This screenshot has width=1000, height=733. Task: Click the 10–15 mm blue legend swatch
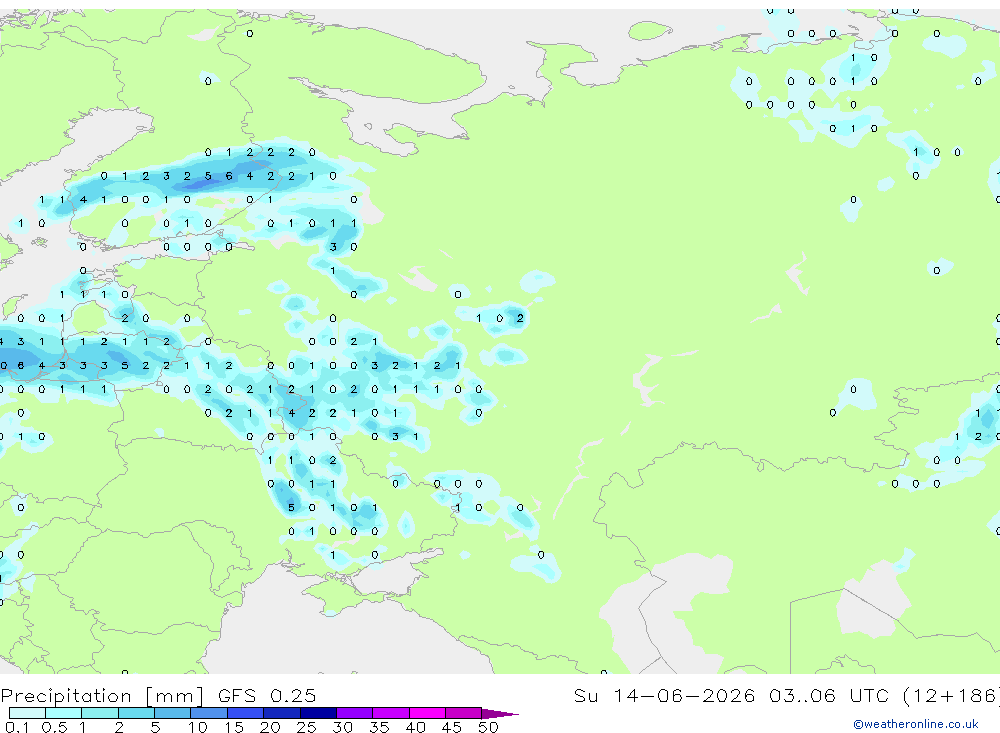(209, 713)
